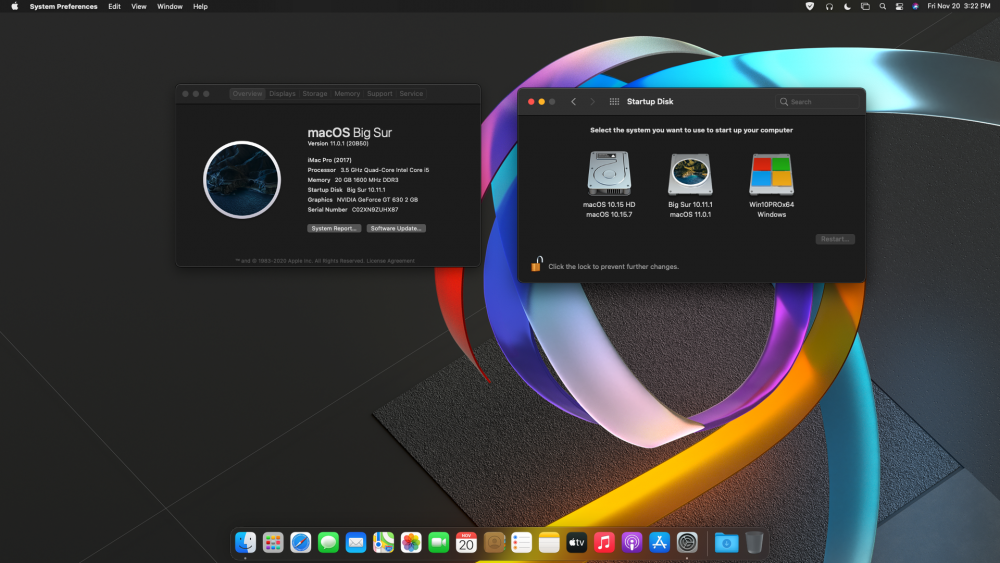Image resolution: width=1000 pixels, height=563 pixels.
Task: Open the Podcasts app in Dock
Action: tap(631, 543)
